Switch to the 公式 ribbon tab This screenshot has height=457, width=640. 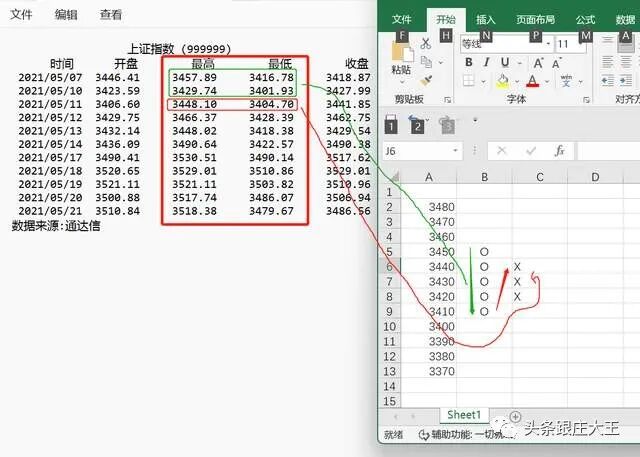click(585, 19)
